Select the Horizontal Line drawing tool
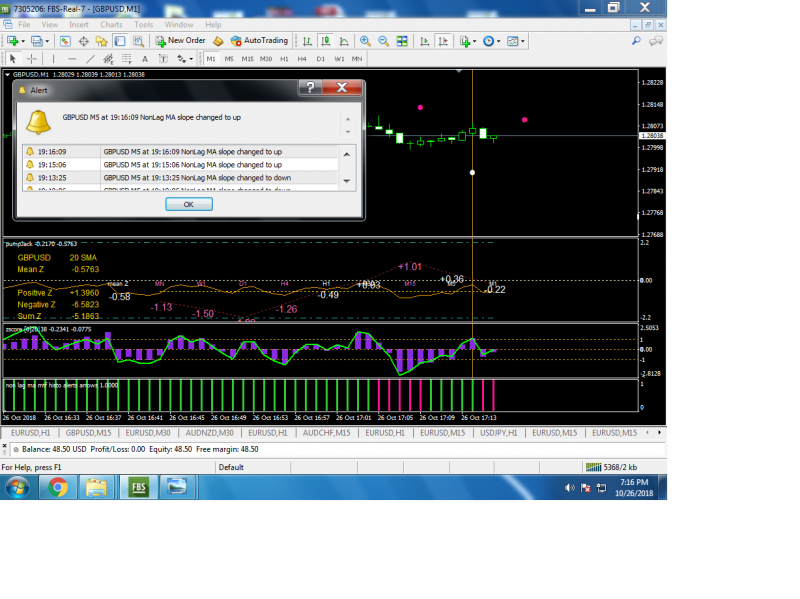Viewport: 800px width, 599px height. [71, 59]
